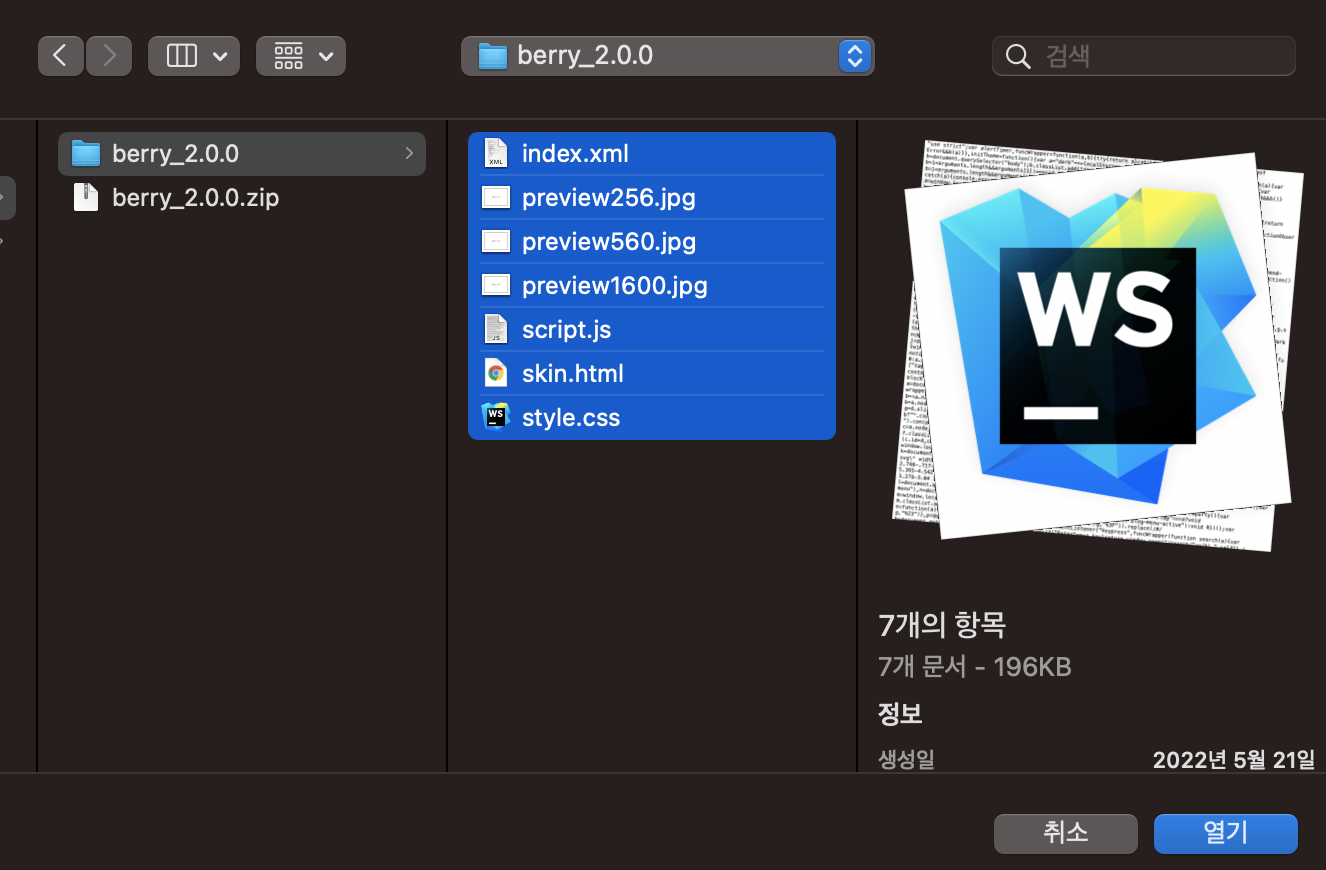
Task: Click the 취소 cancel button
Action: pos(1066,833)
